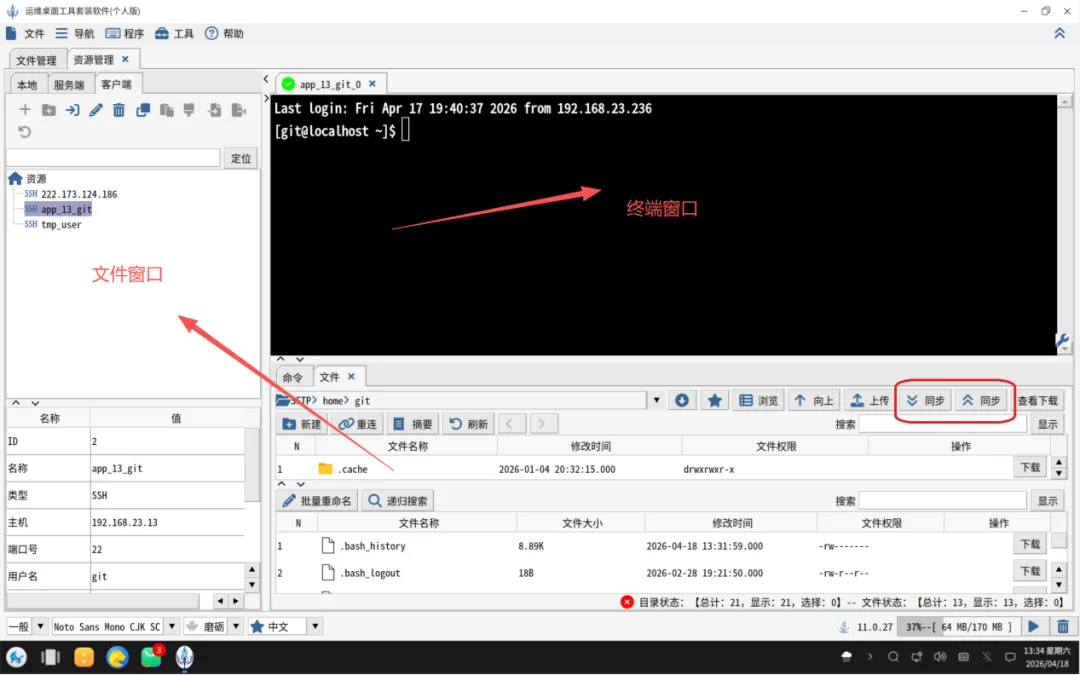
Task: Click the star favorite icon next to path bar
Action: click(x=715, y=400)
